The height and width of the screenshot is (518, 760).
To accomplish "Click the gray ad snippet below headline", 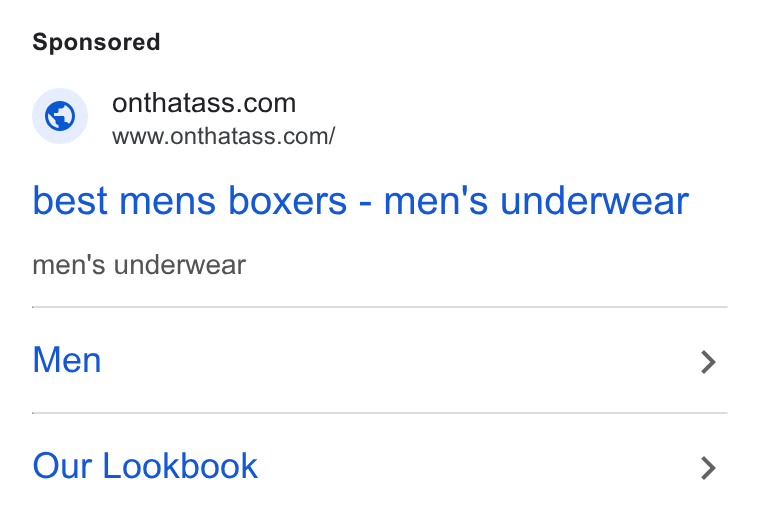I will 139,265.
